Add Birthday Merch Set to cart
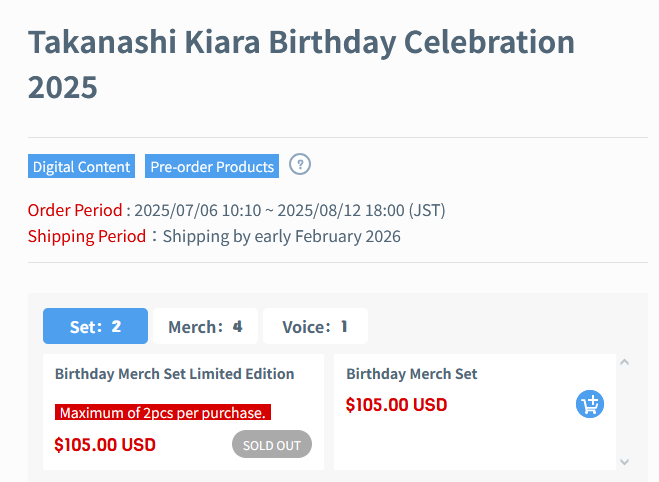Screen dimensions: 659x482 (x=590, y=404)
